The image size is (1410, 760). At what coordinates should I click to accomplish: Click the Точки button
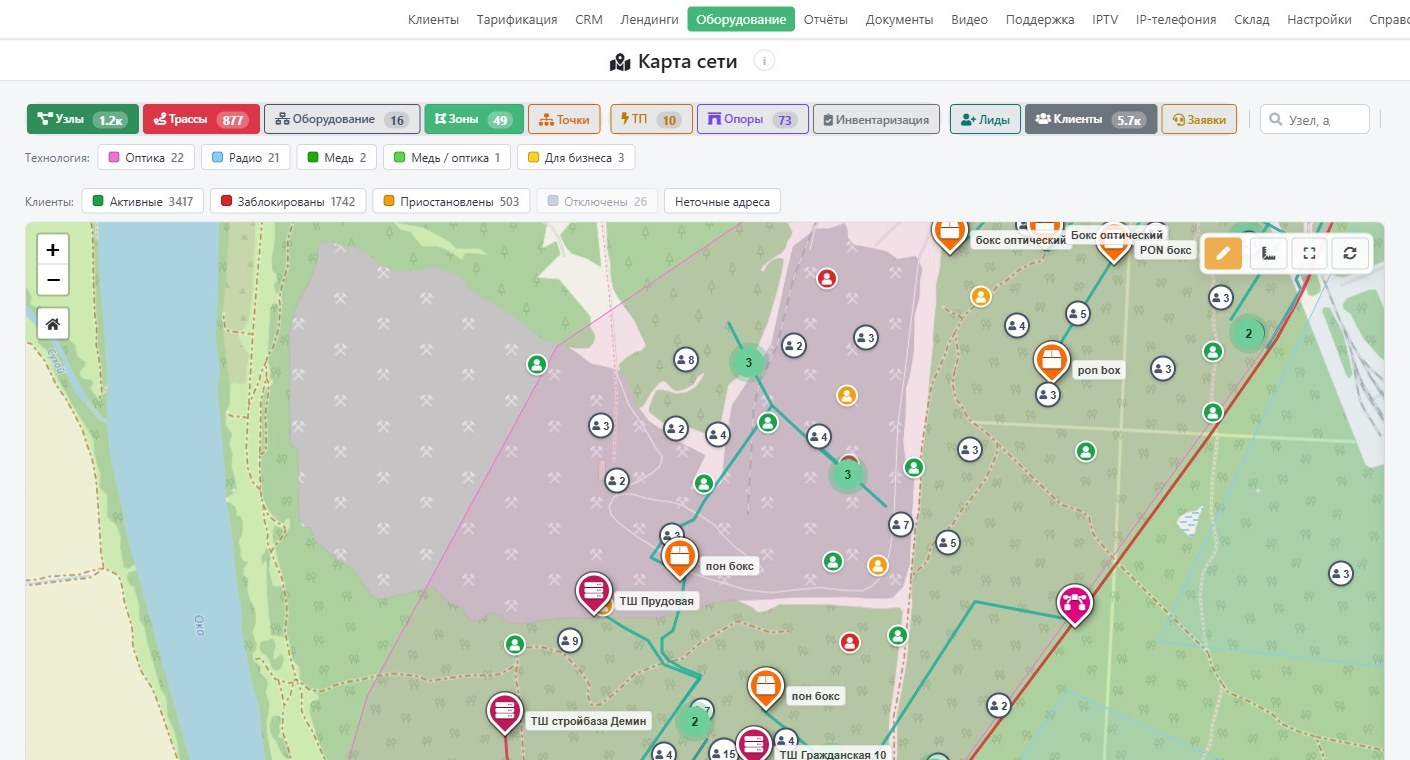(x=564, y=119)
